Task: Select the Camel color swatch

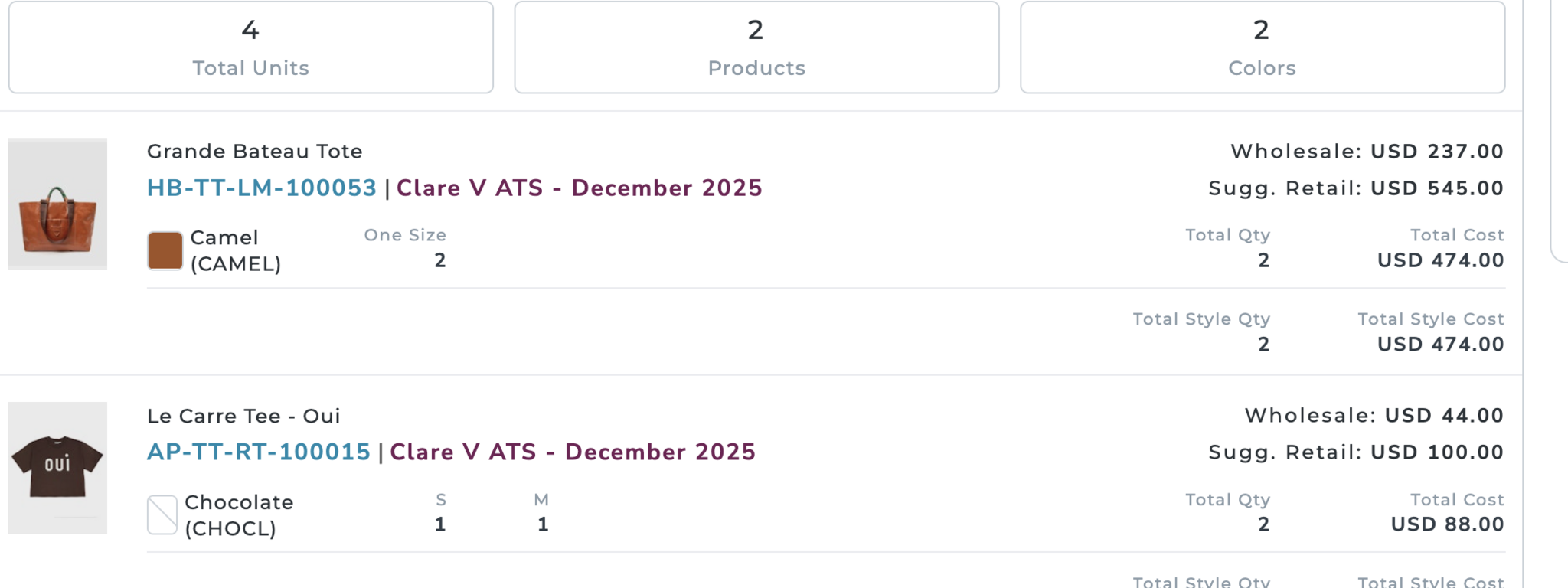Action: (x=165, y=251)
